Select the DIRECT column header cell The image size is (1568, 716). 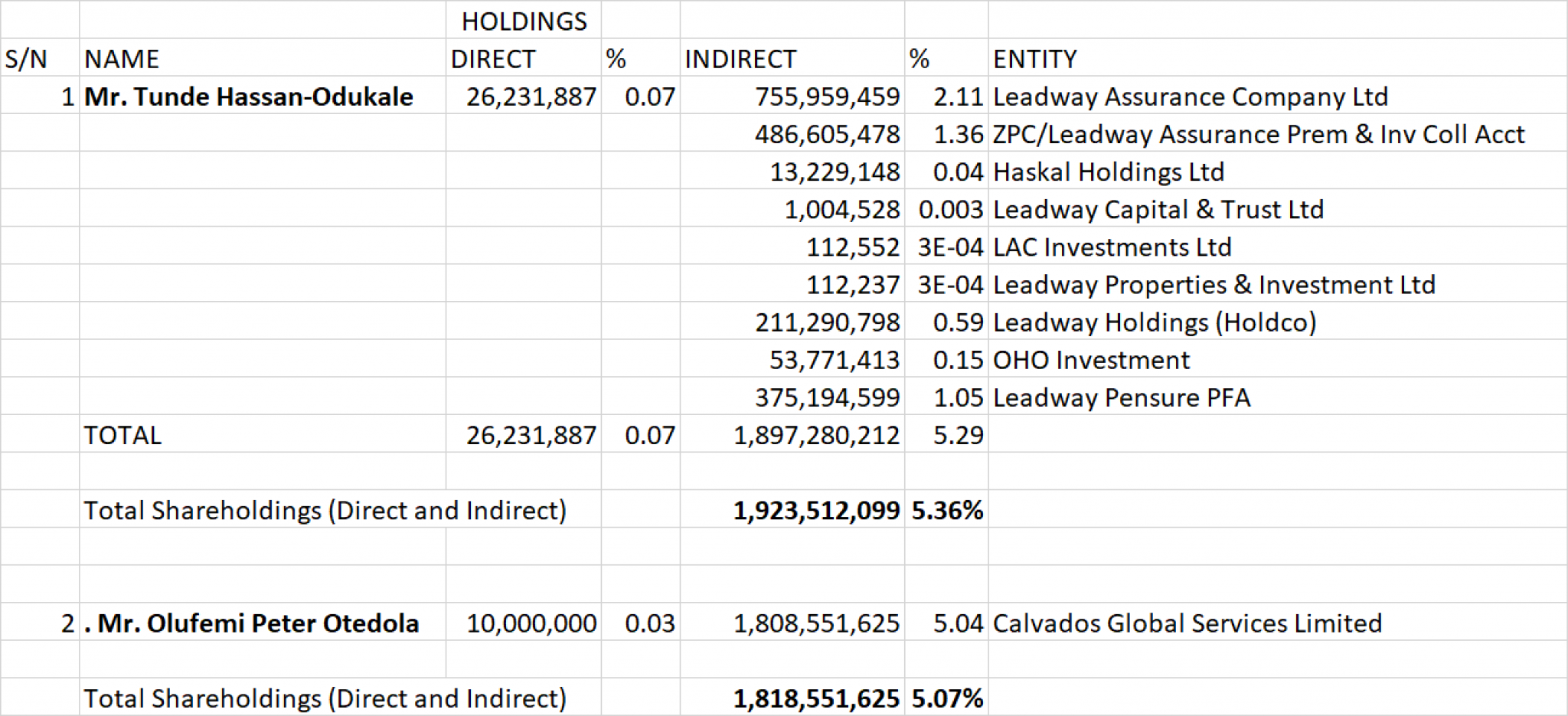tap(492, 59)
